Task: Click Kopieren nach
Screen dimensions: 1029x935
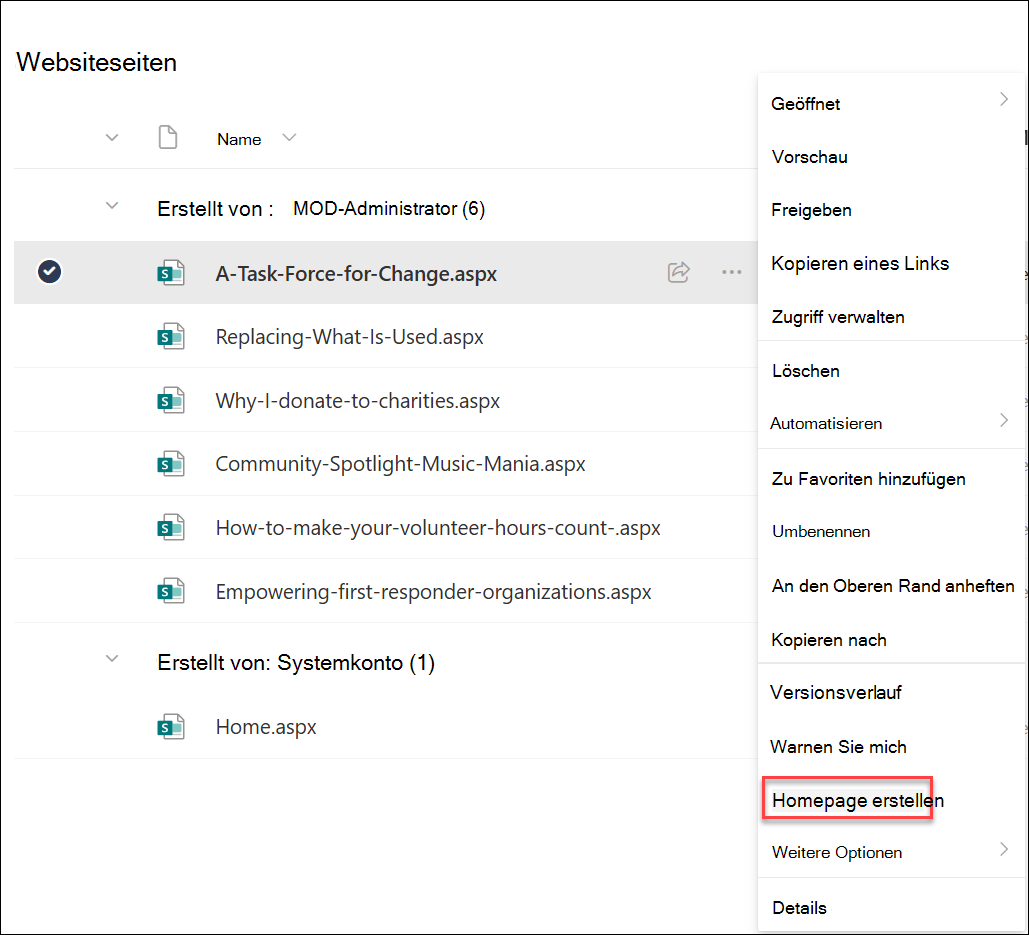Action: click(829, 640)
